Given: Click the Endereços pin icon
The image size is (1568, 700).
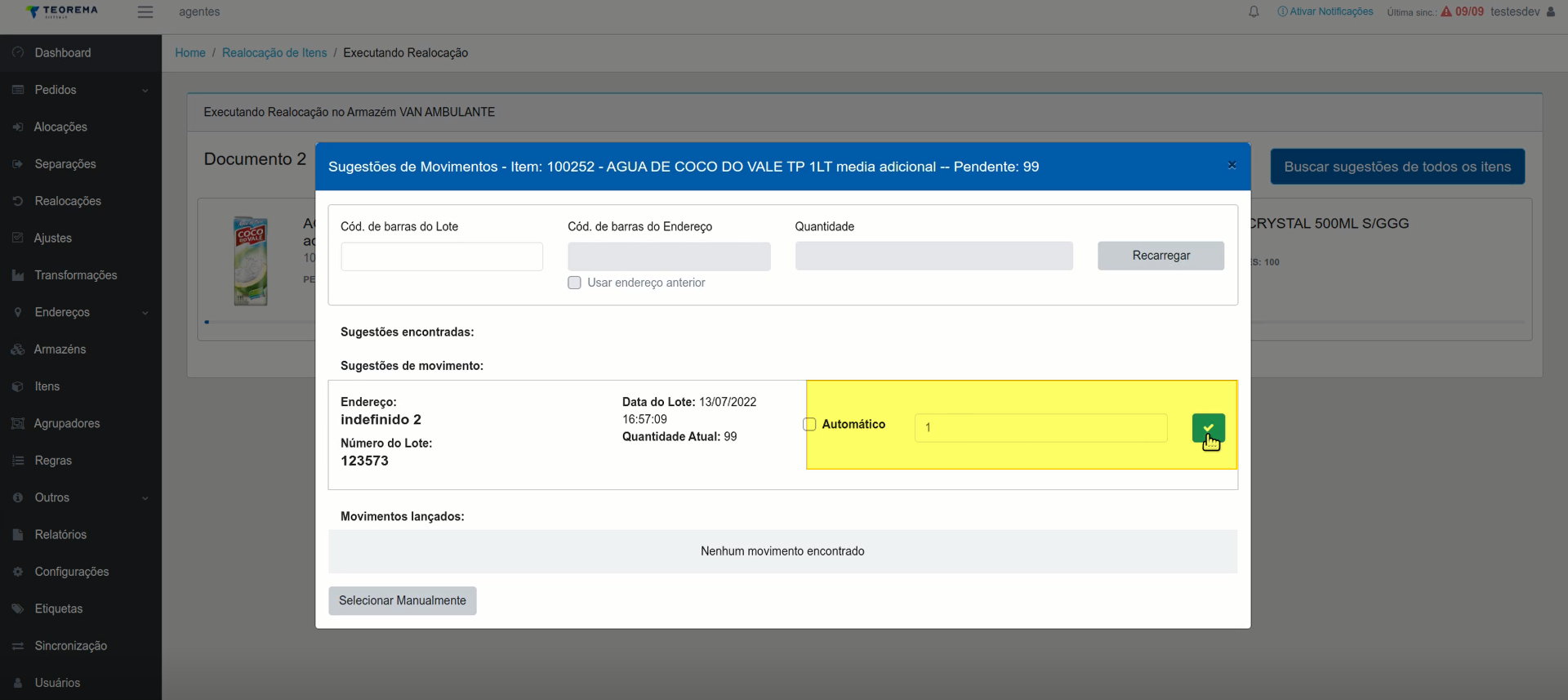Looking at the screenshot, I should tap(18, 312).
